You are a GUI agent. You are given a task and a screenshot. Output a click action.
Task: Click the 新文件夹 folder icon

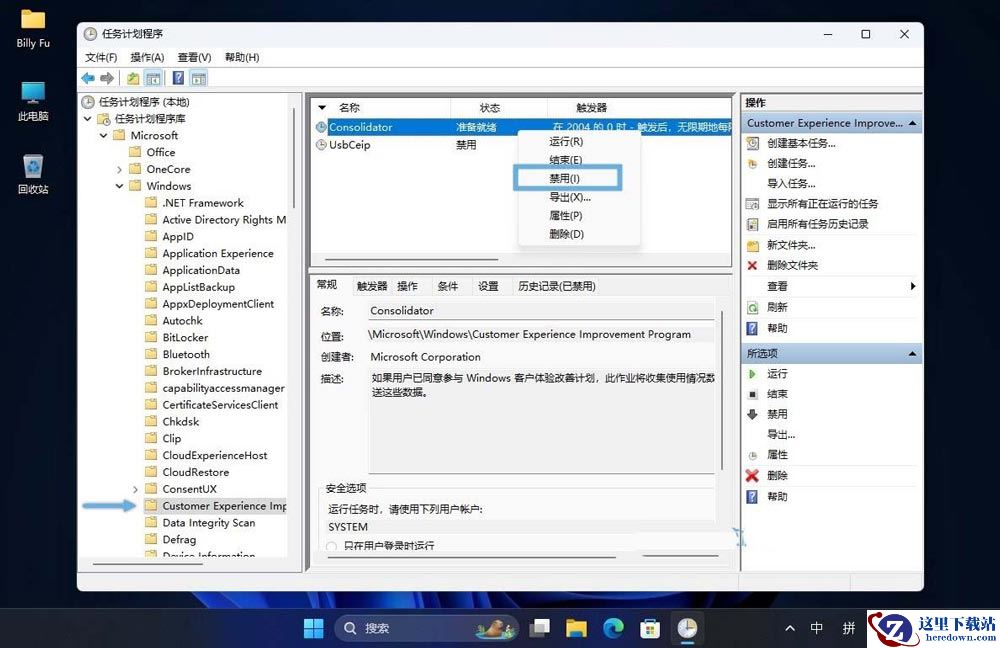pyautogui.click(x=753, y=246)
